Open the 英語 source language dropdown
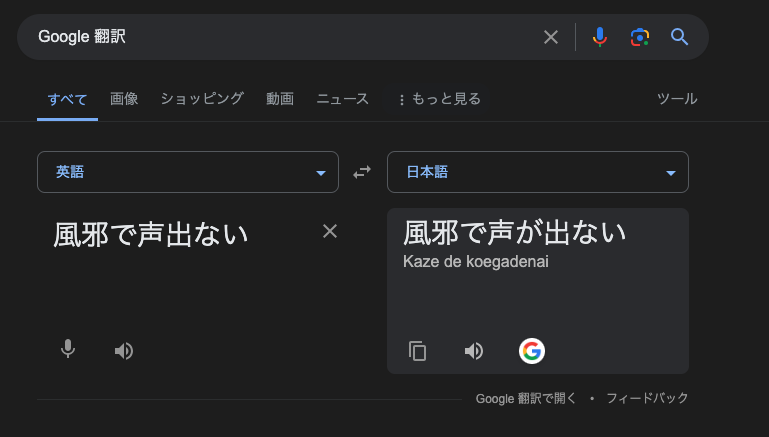Image resolution: width=769 pixels, height=437 pixels. pos(188,172)
